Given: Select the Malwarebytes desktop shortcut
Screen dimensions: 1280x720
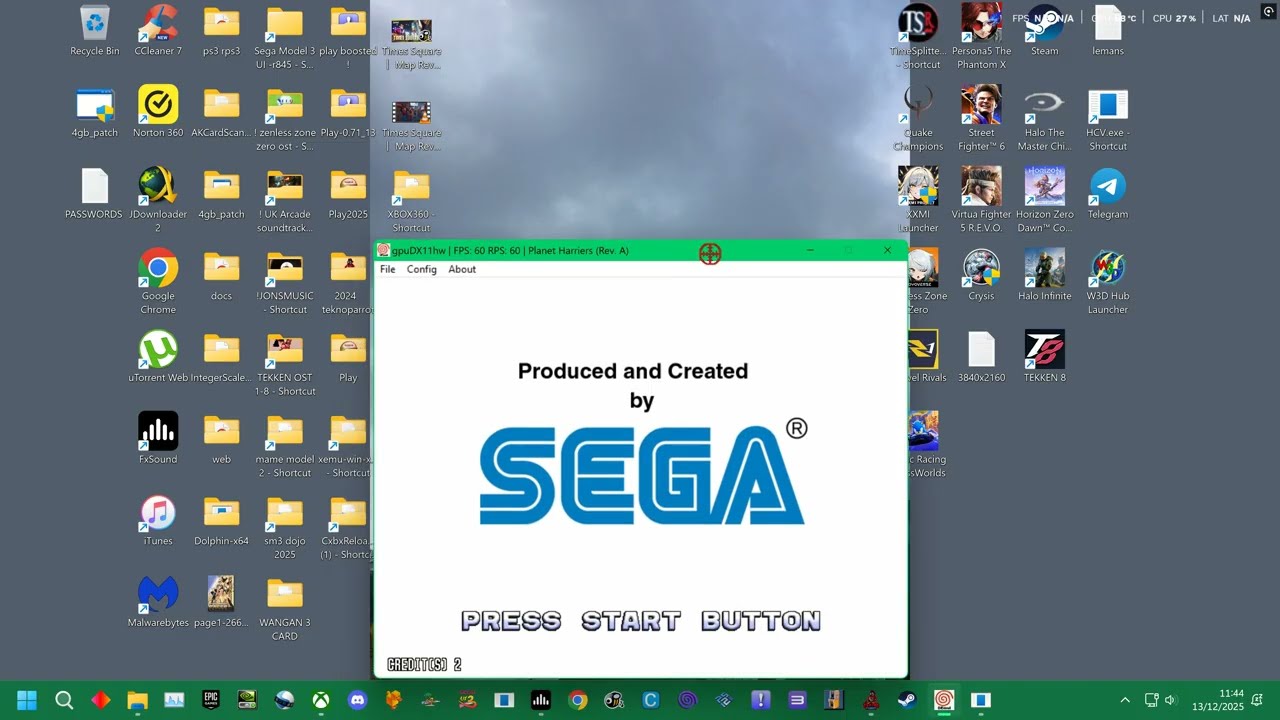Looking at the screenshot, I should [x=158, y=602].
